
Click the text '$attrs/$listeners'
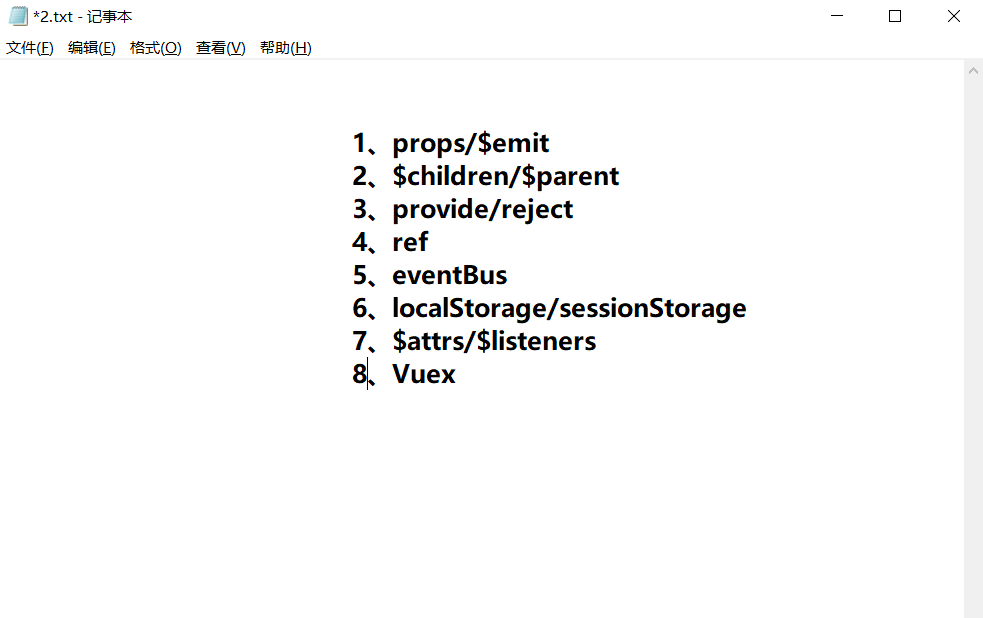(x=495, y=340)
